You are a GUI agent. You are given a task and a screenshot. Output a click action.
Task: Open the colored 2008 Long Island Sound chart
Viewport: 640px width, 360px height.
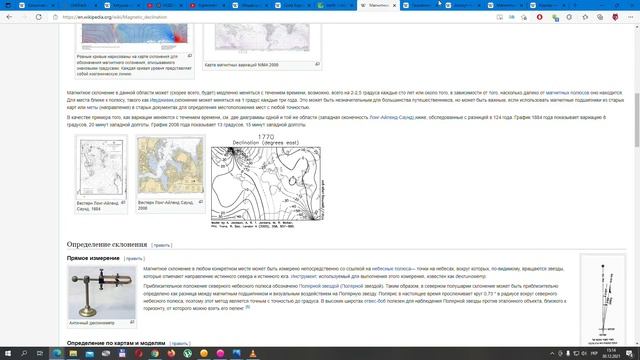(171, 165)
